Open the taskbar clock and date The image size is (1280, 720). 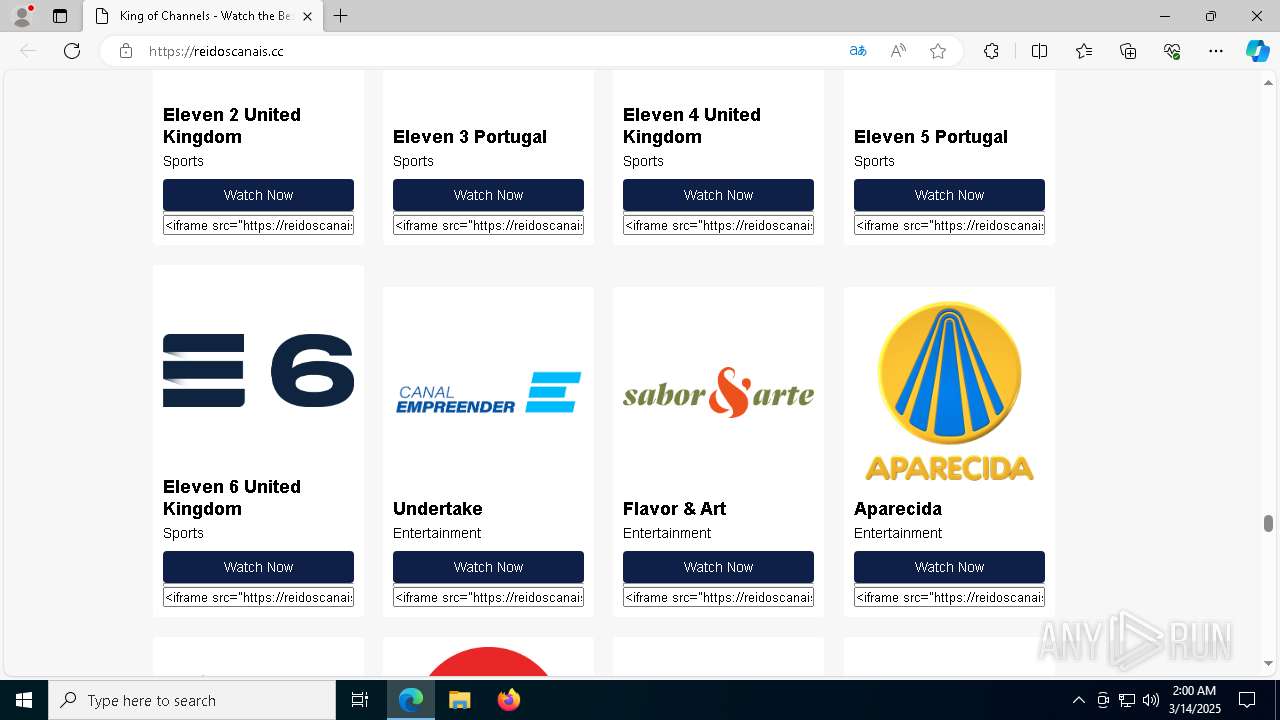tap(1195, 700)
